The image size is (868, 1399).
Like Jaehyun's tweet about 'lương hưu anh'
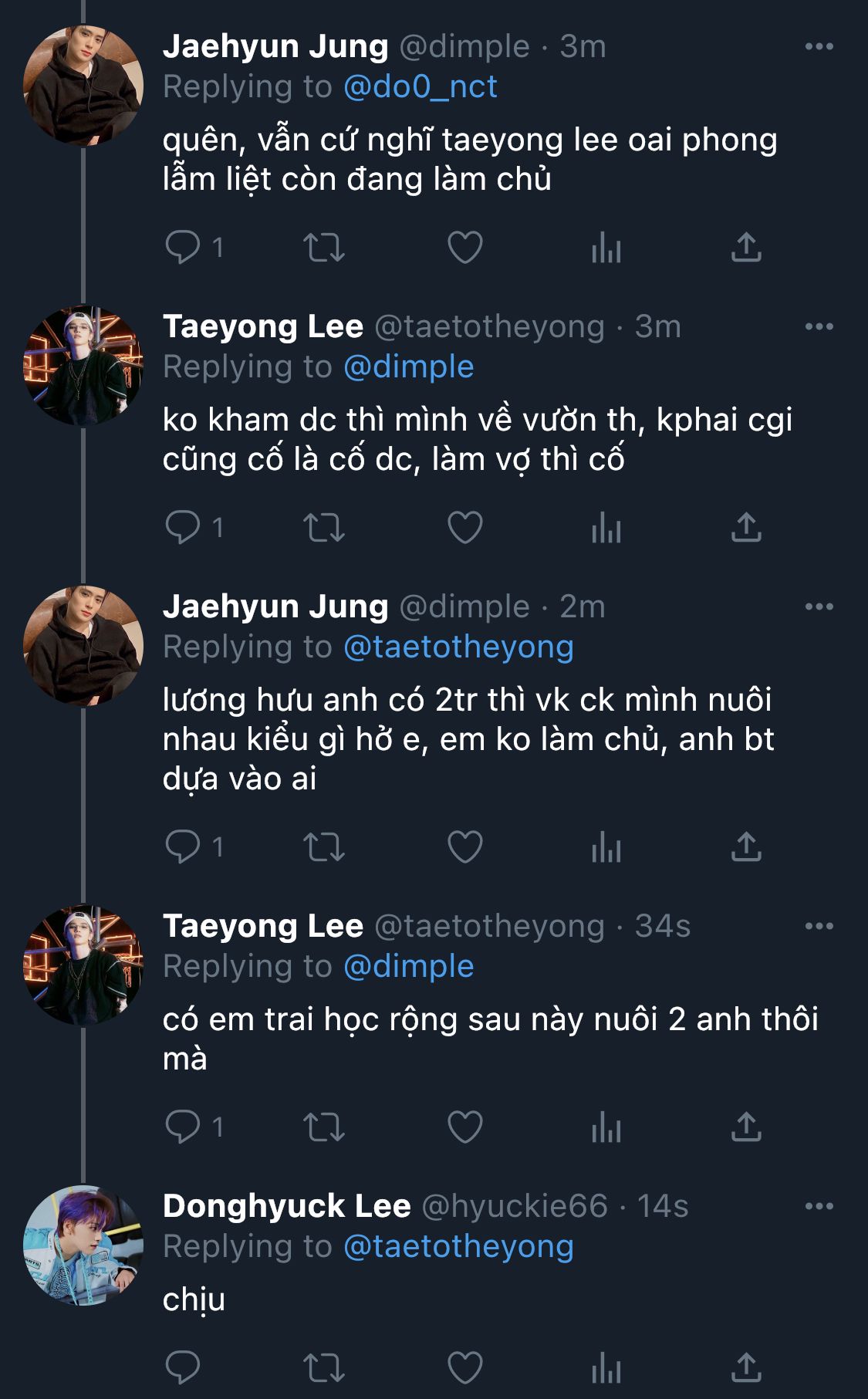coord(464,847)
